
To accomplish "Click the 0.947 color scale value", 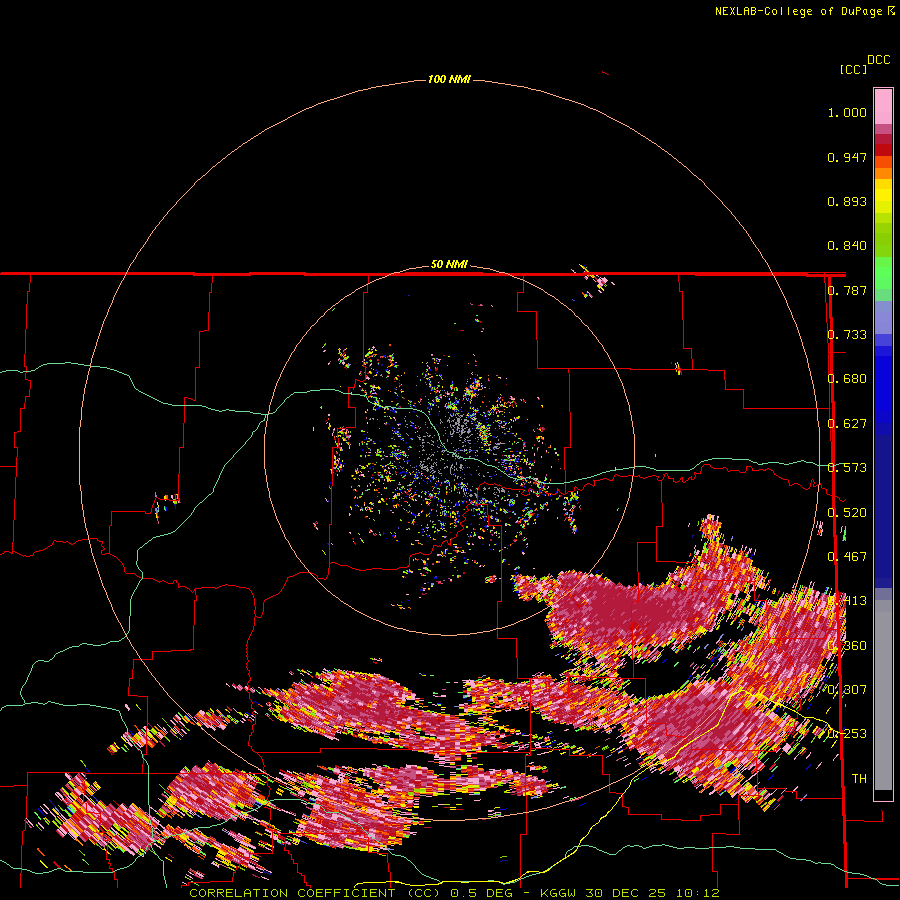I will tap(847, 157).
